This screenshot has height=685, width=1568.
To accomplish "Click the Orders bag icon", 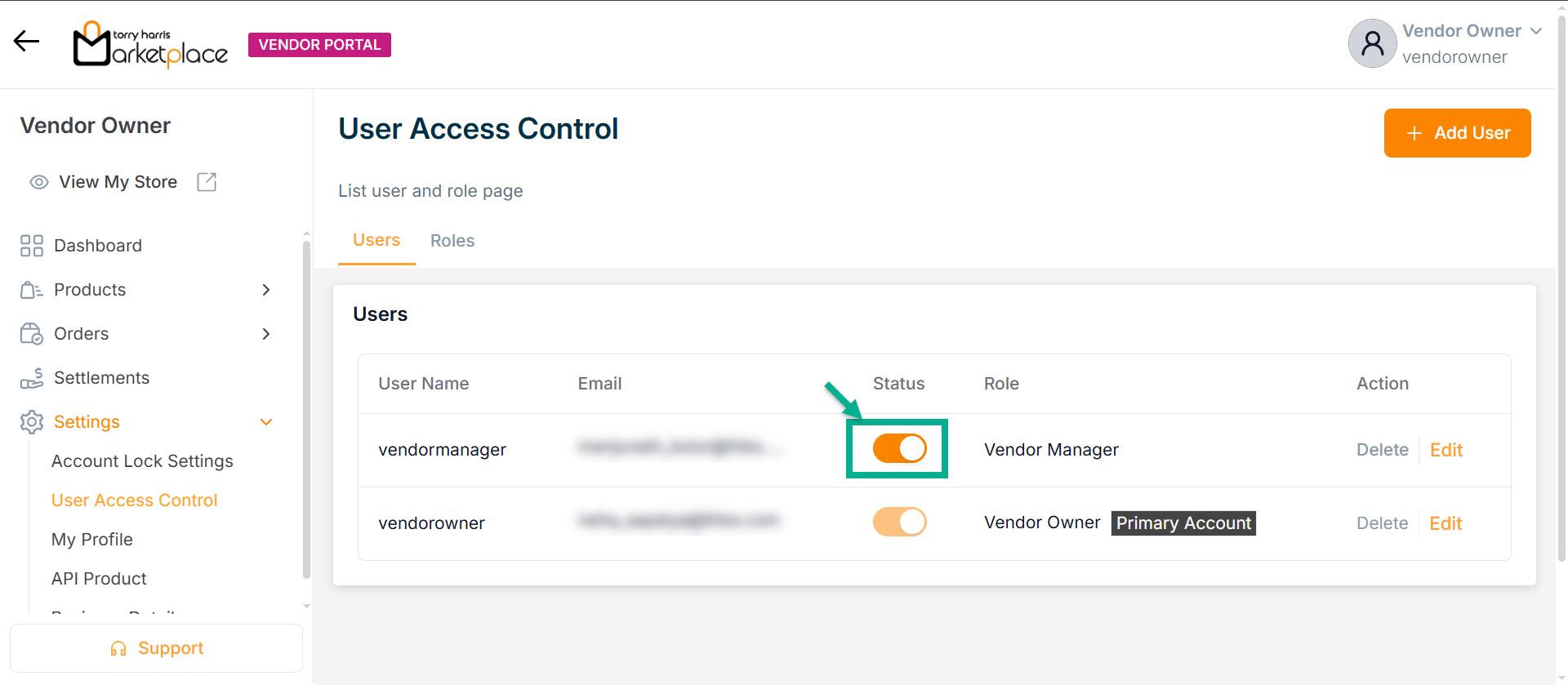I will (x=32, y=334).
